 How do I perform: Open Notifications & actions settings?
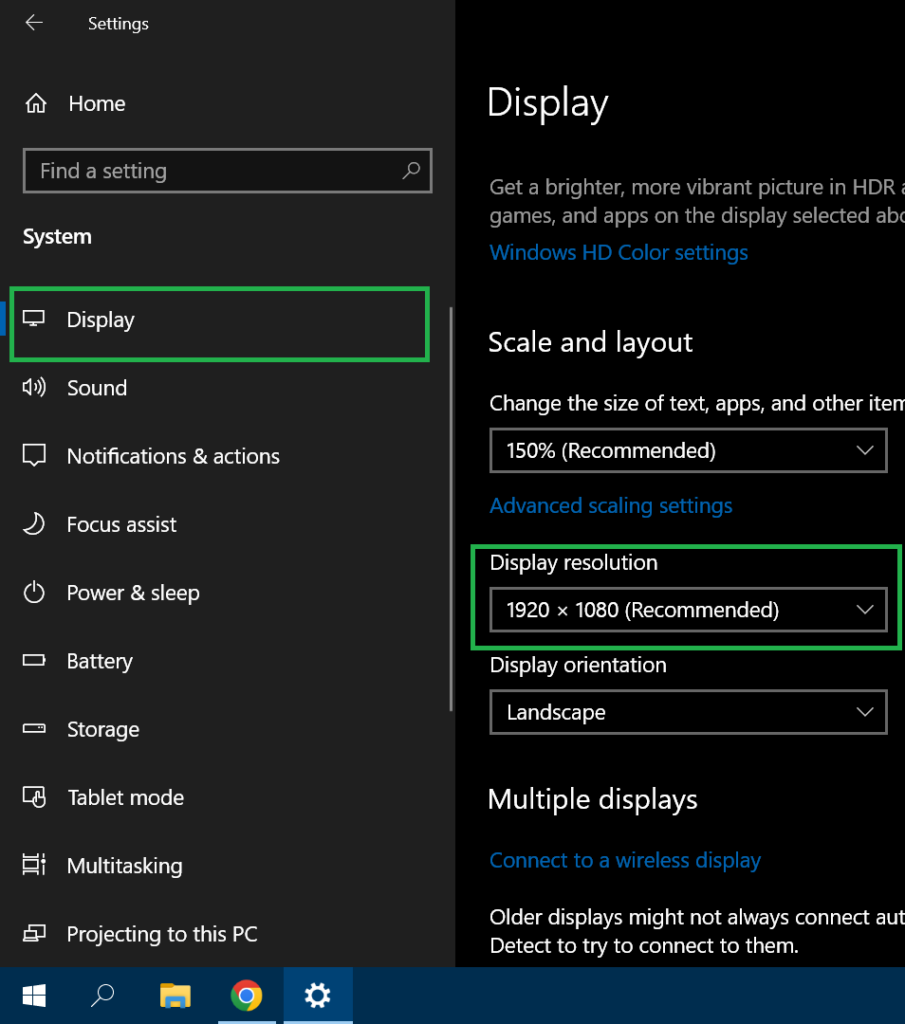pyautogui.click(x=172, y=456)
